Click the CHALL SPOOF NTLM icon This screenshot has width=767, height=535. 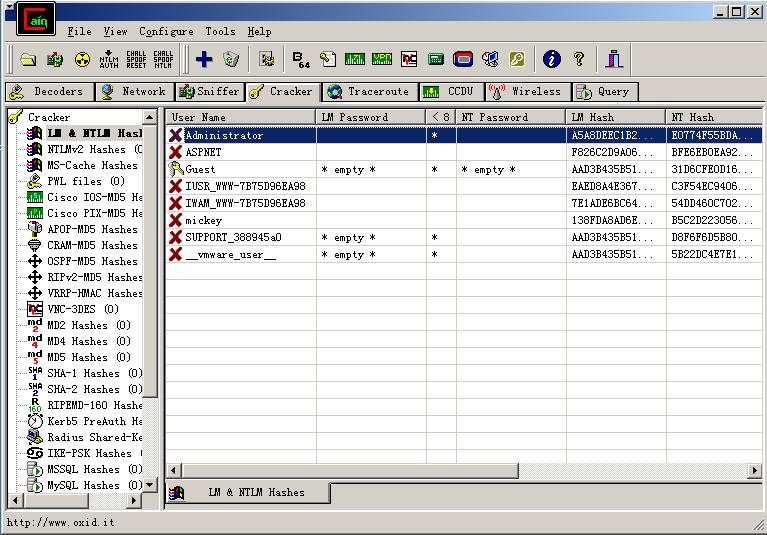(x=163, y=60)
